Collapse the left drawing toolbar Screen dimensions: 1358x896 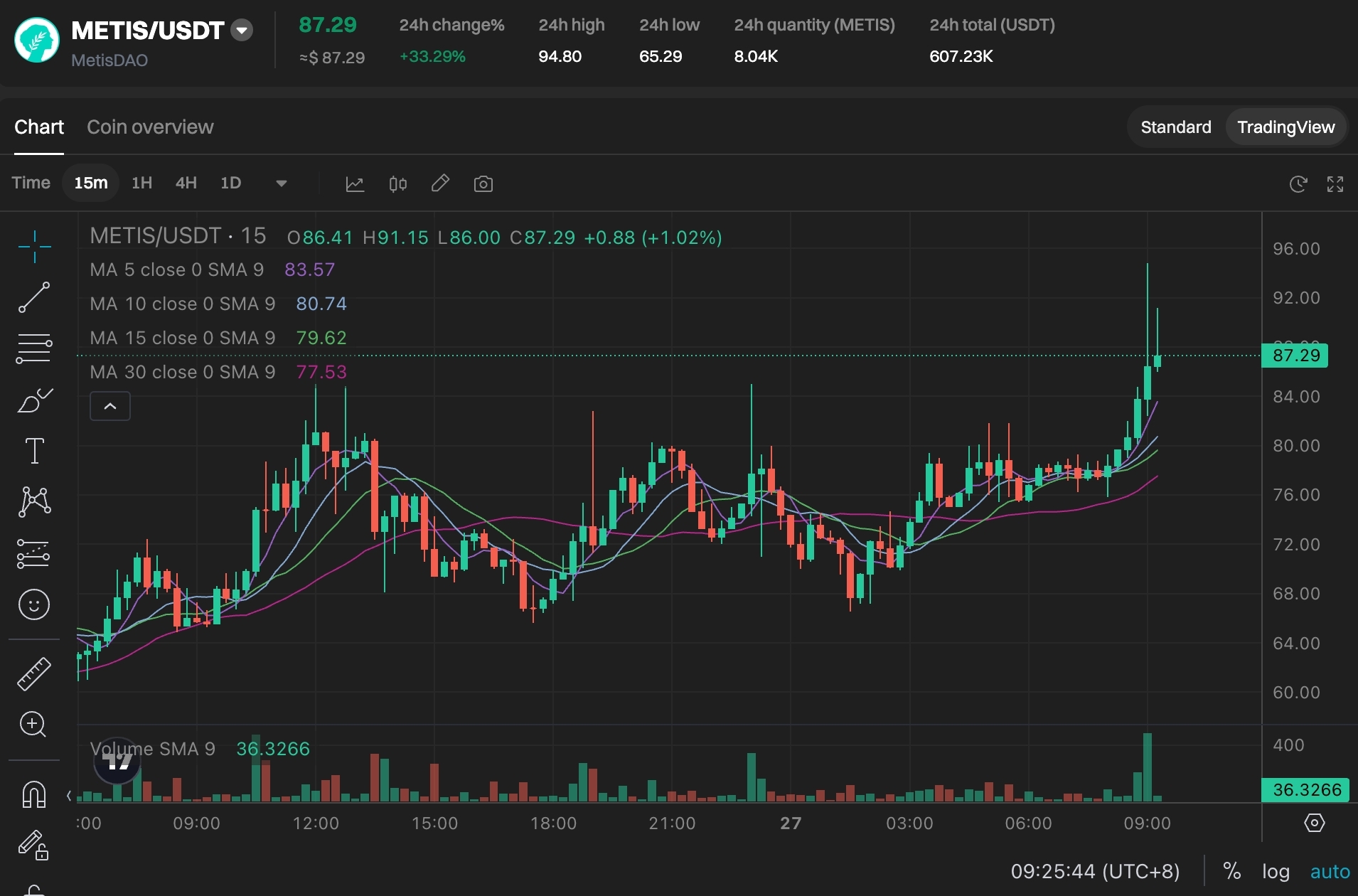click(69, 796)
